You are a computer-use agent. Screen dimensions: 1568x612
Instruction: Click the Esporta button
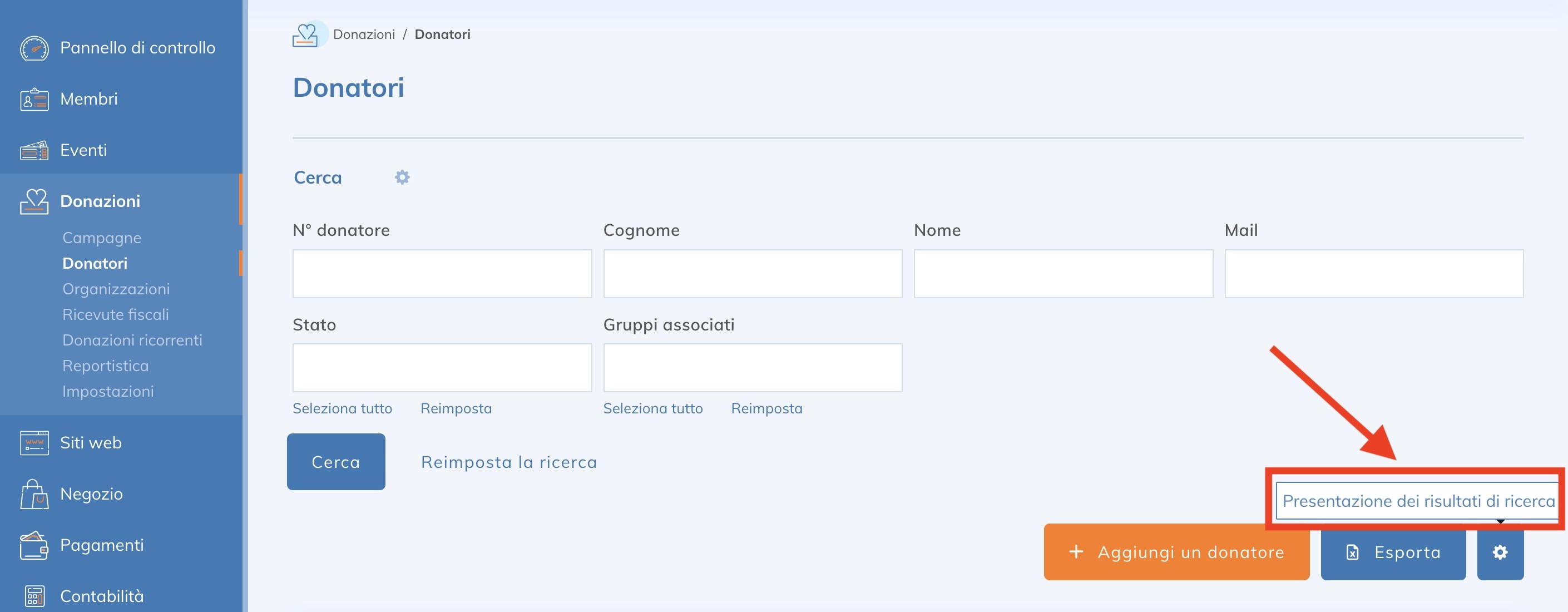(1393, 552)
